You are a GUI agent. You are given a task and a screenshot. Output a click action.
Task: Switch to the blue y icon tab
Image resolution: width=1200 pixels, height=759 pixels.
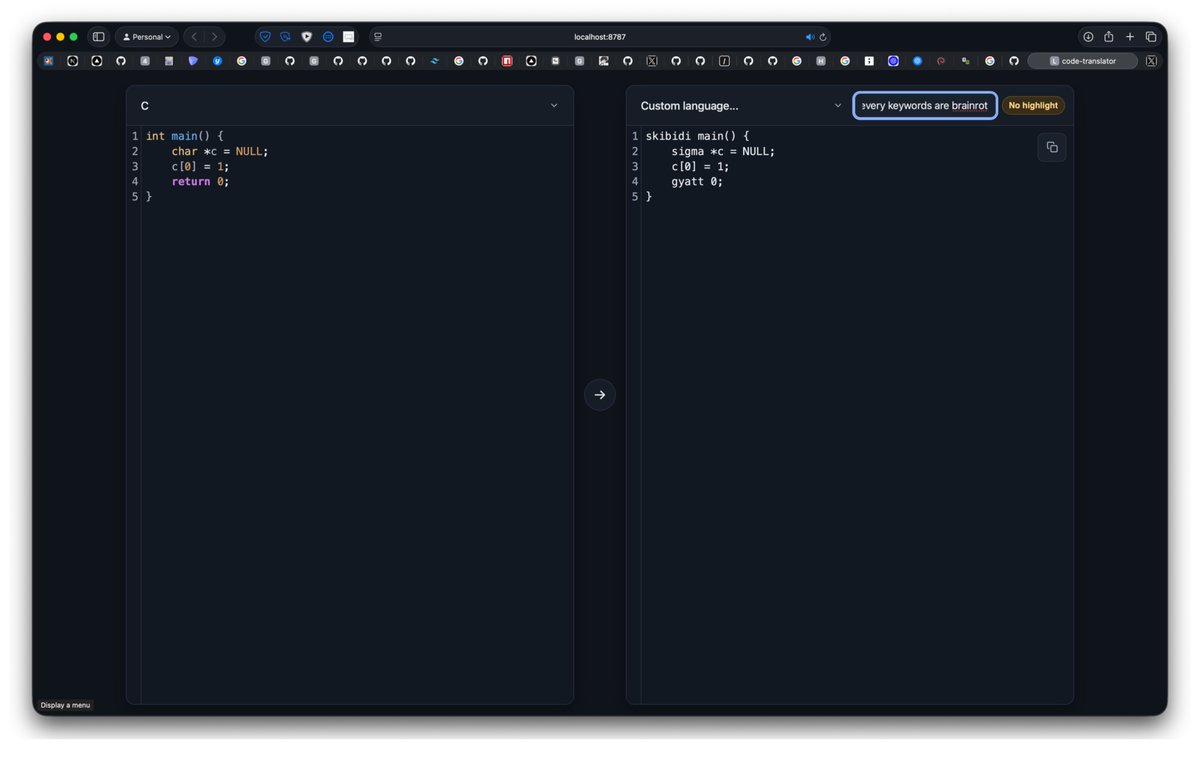[217, 61]
